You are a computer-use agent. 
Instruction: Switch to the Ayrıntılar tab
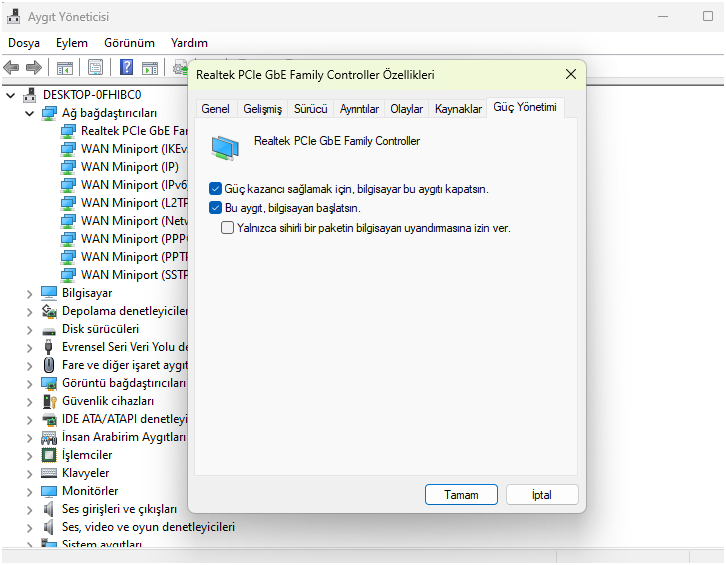(x=359, y=109)
